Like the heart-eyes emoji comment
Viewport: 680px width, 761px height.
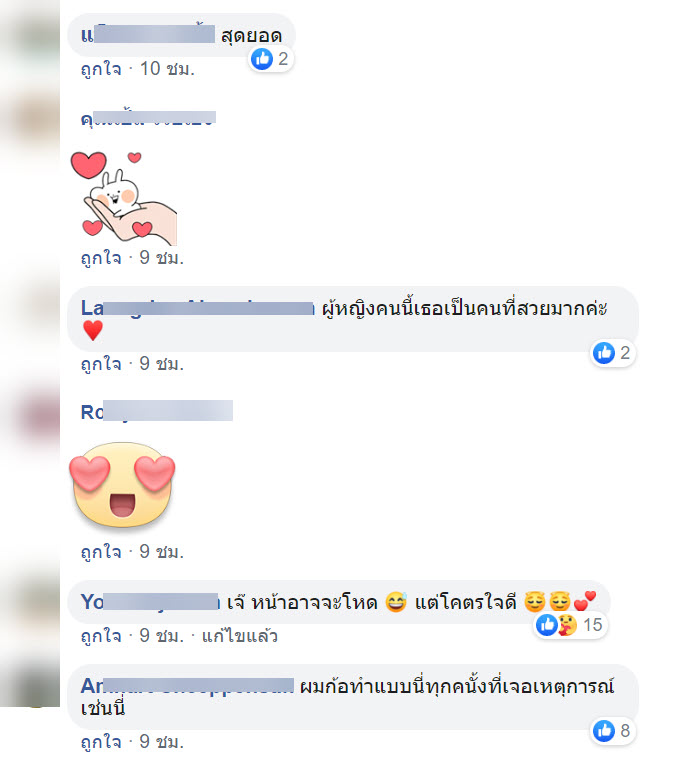click(101, 552)
